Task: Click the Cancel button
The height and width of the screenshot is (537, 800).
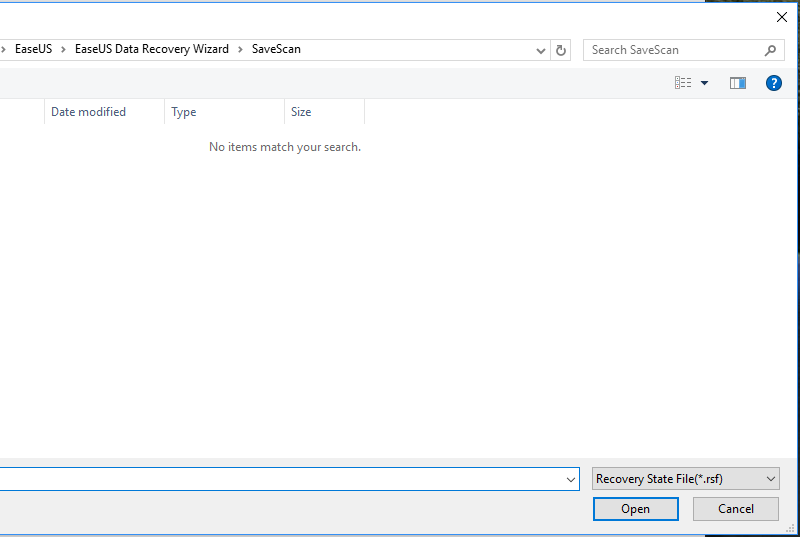Action: (x=736, y=509)
